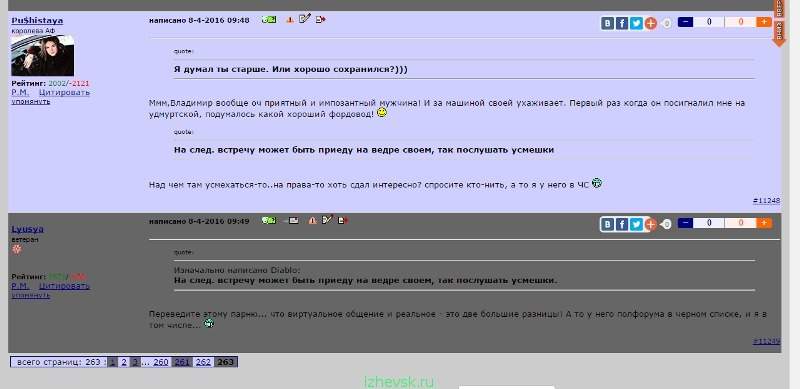
Task: Click Цитировать under Pu$histaya's profile
Action: [64, 92]
